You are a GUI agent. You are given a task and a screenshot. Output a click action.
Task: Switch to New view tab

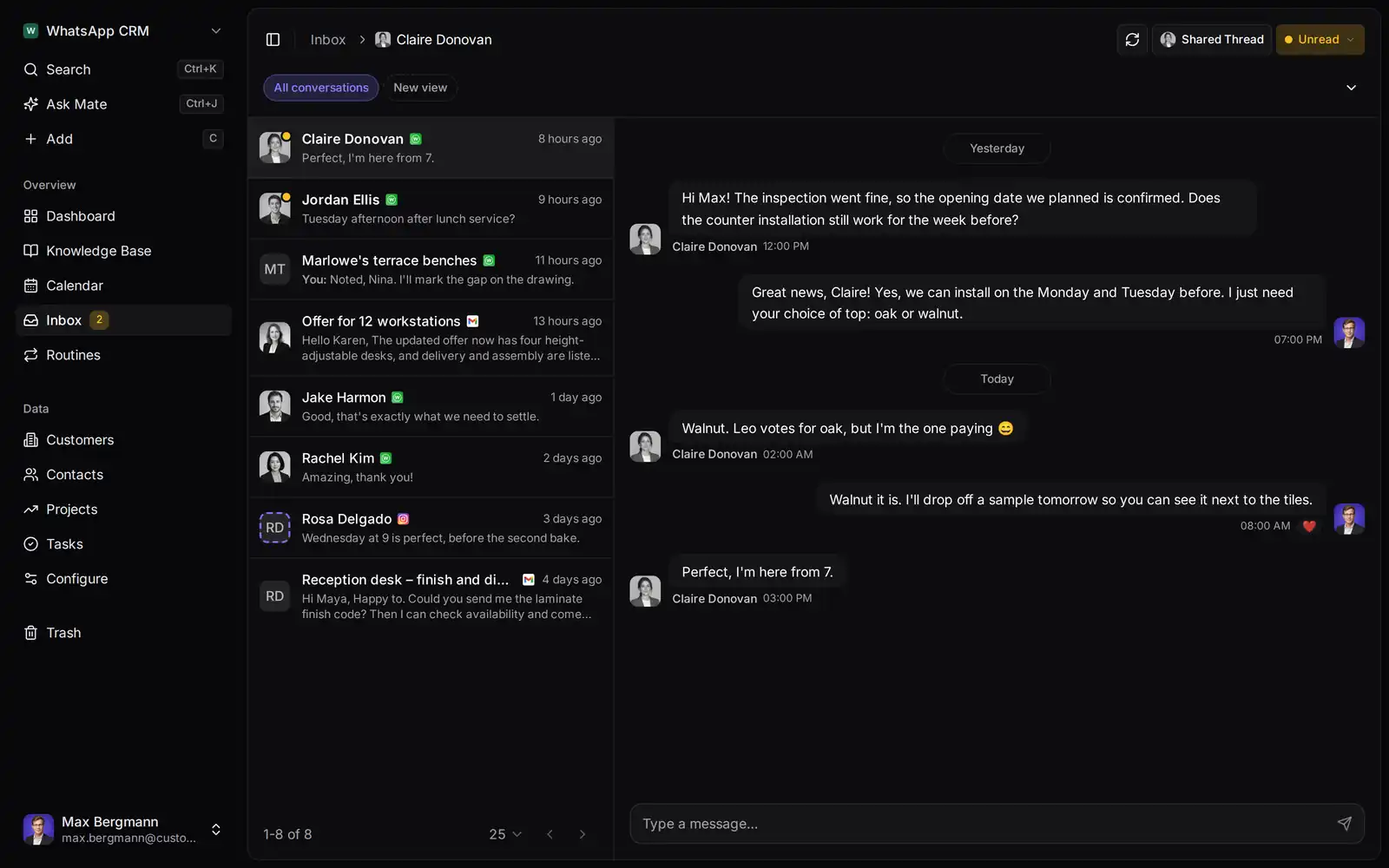tap(420, 88)
